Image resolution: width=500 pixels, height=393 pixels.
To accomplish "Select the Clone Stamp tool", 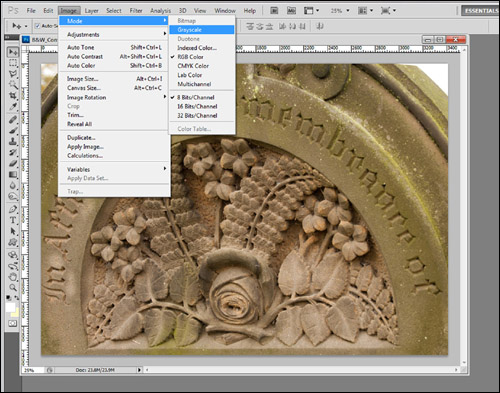I will 13,141.
